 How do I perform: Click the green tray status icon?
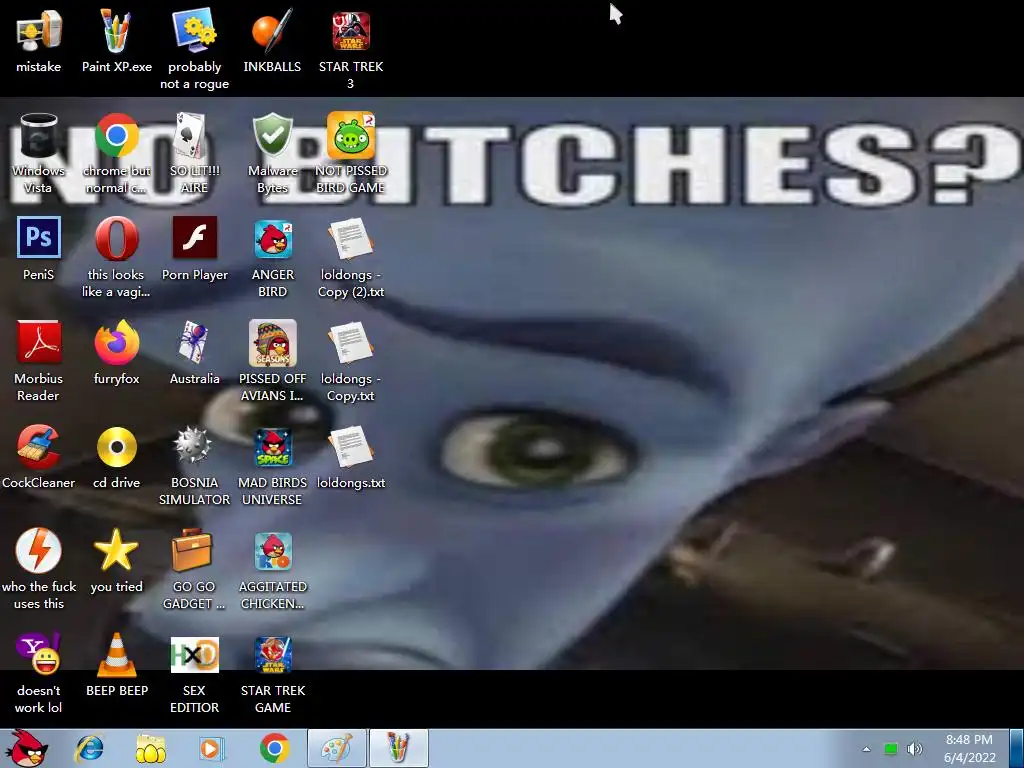(891, 749)
